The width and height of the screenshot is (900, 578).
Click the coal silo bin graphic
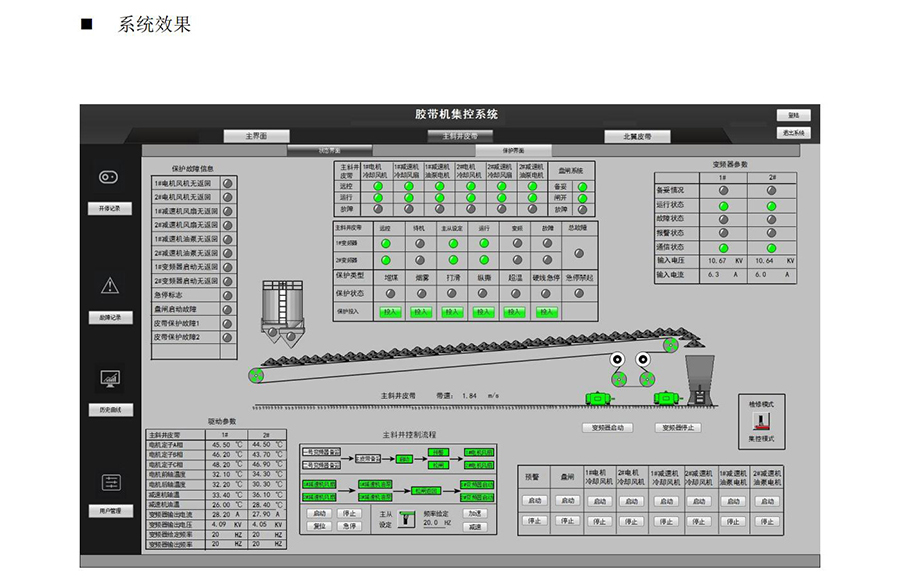pyautogui.click(x=282, y=313)
